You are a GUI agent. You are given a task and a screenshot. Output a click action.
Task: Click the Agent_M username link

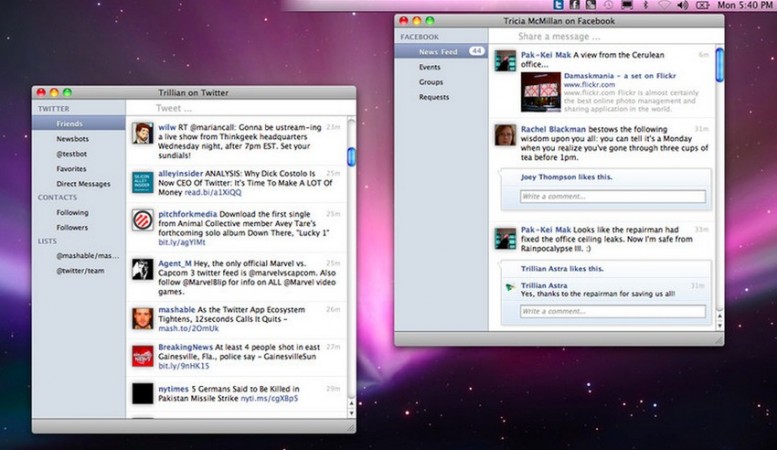[x=174, y=264]
